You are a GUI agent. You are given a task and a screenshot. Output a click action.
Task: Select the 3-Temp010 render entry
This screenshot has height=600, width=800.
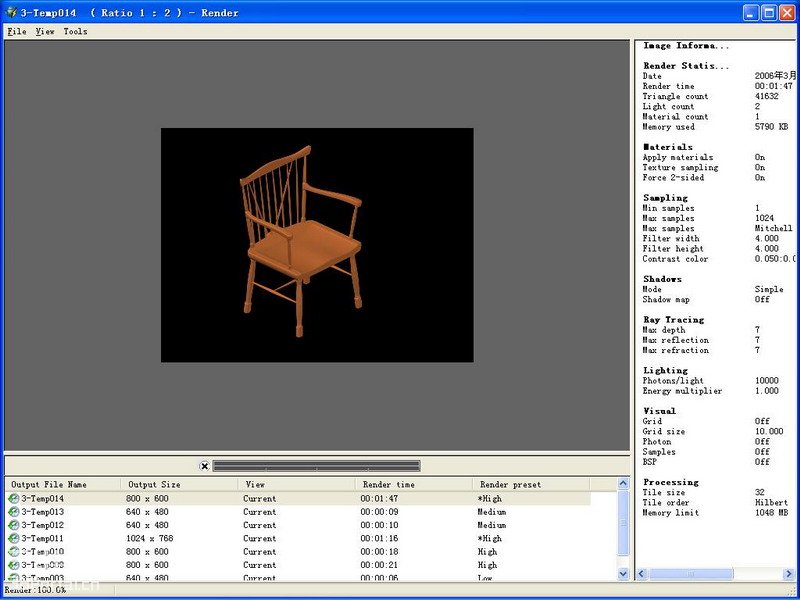pyautogui.click(x=298, y=552)
